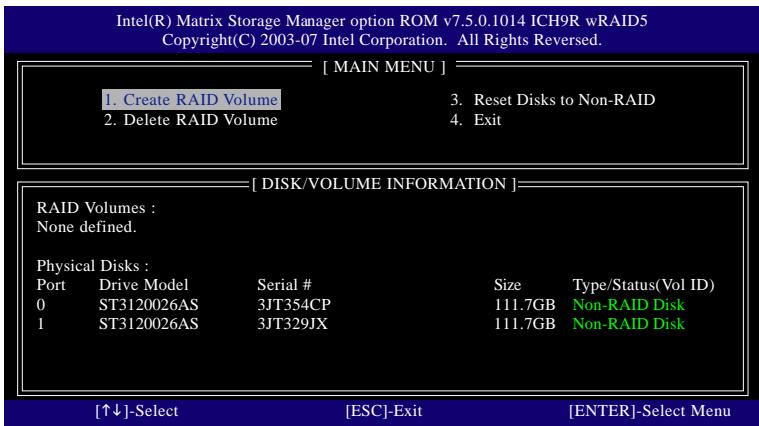Click the Physical Disks label
Screen dimensions: 759x426
[92, 266]
